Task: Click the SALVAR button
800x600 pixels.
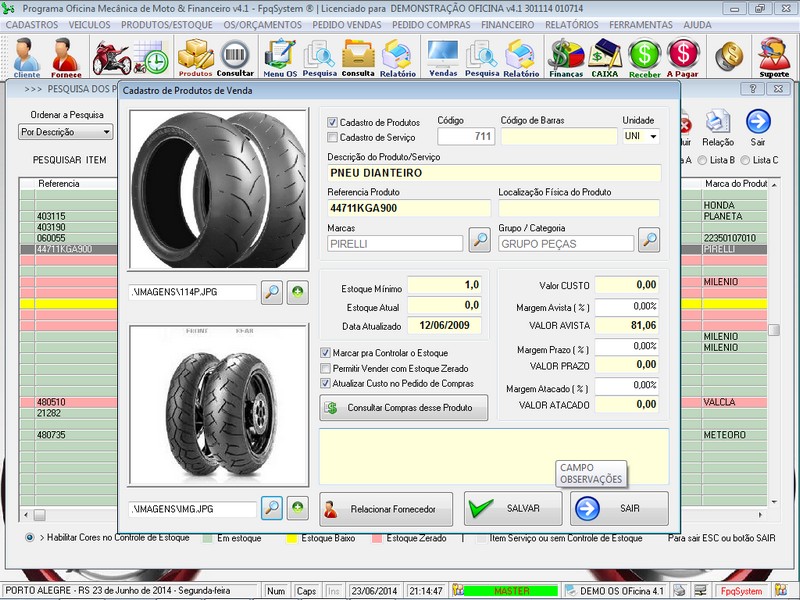Action: (x=513, y=508)
